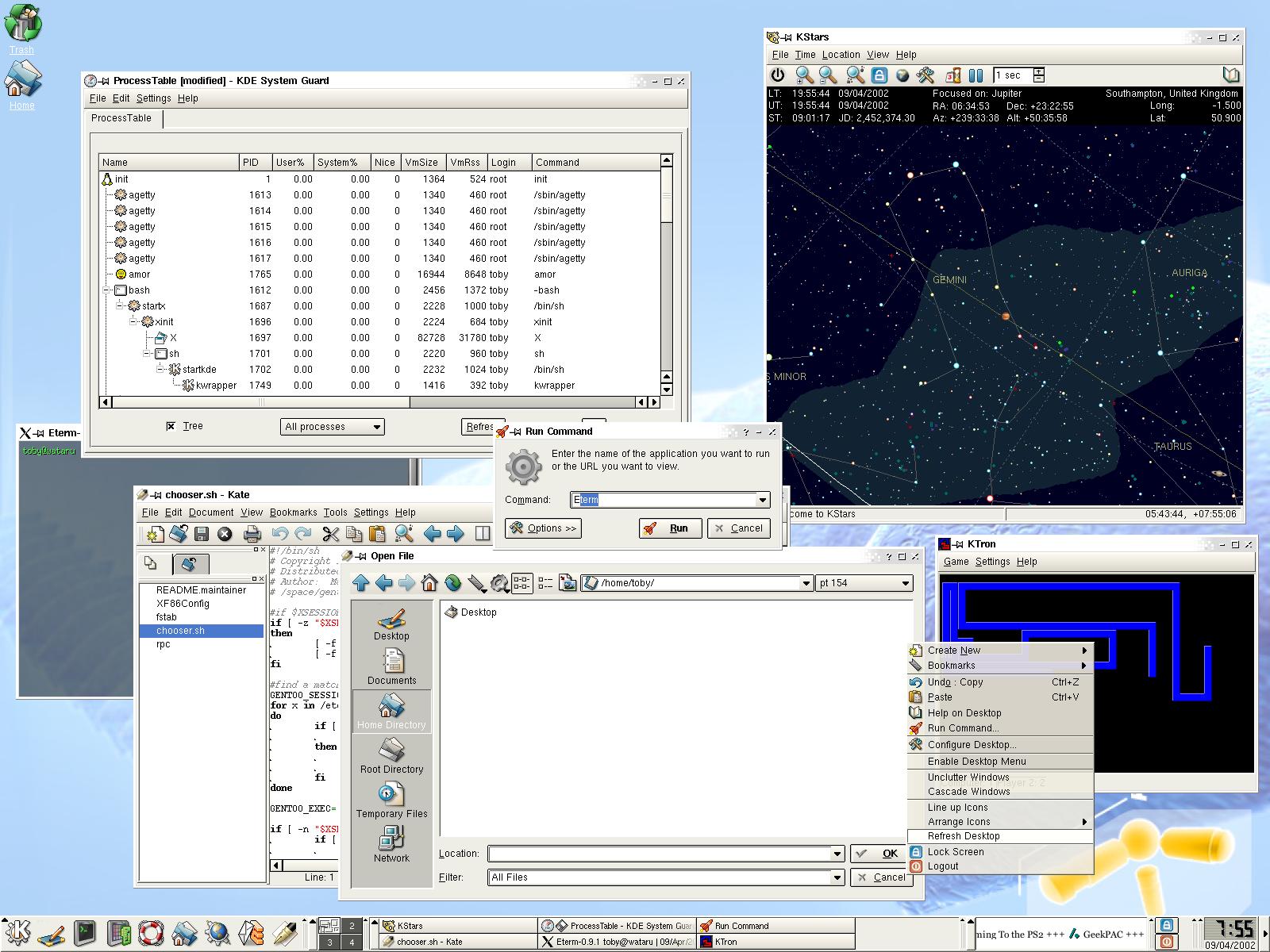Click the Cut scissors icon in Kate

(x=330, y=534)
